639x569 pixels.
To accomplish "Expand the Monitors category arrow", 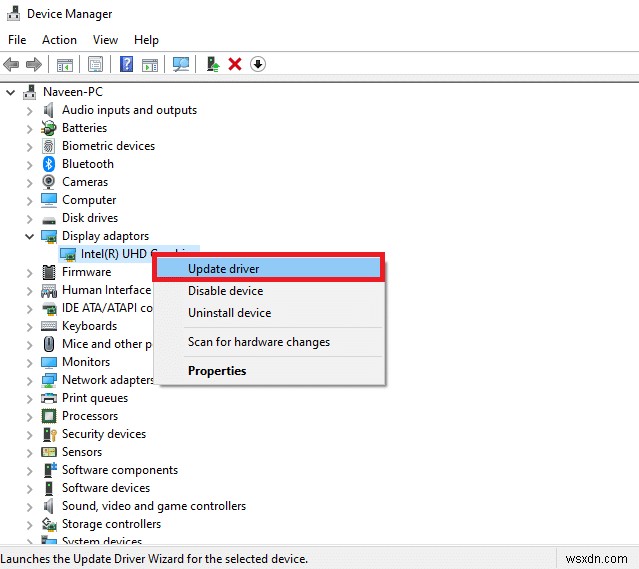I will (x=29, y=363).
